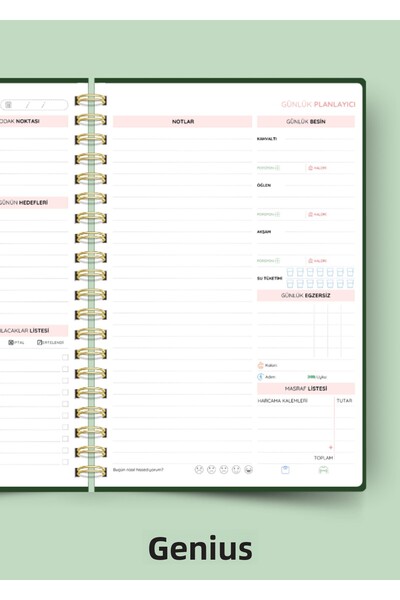
Task: Click the Porsiyon icon under Kahvaltı
Action: coord(278,168)
